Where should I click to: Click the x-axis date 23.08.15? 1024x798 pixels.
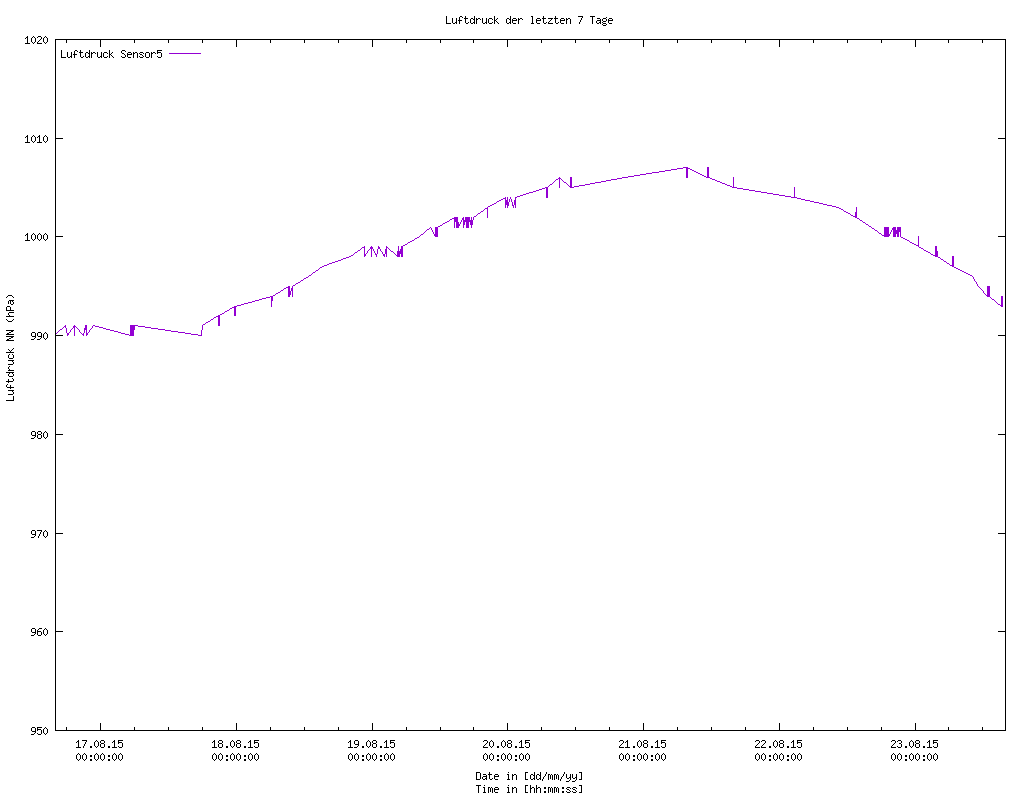(x=914, y=744)
